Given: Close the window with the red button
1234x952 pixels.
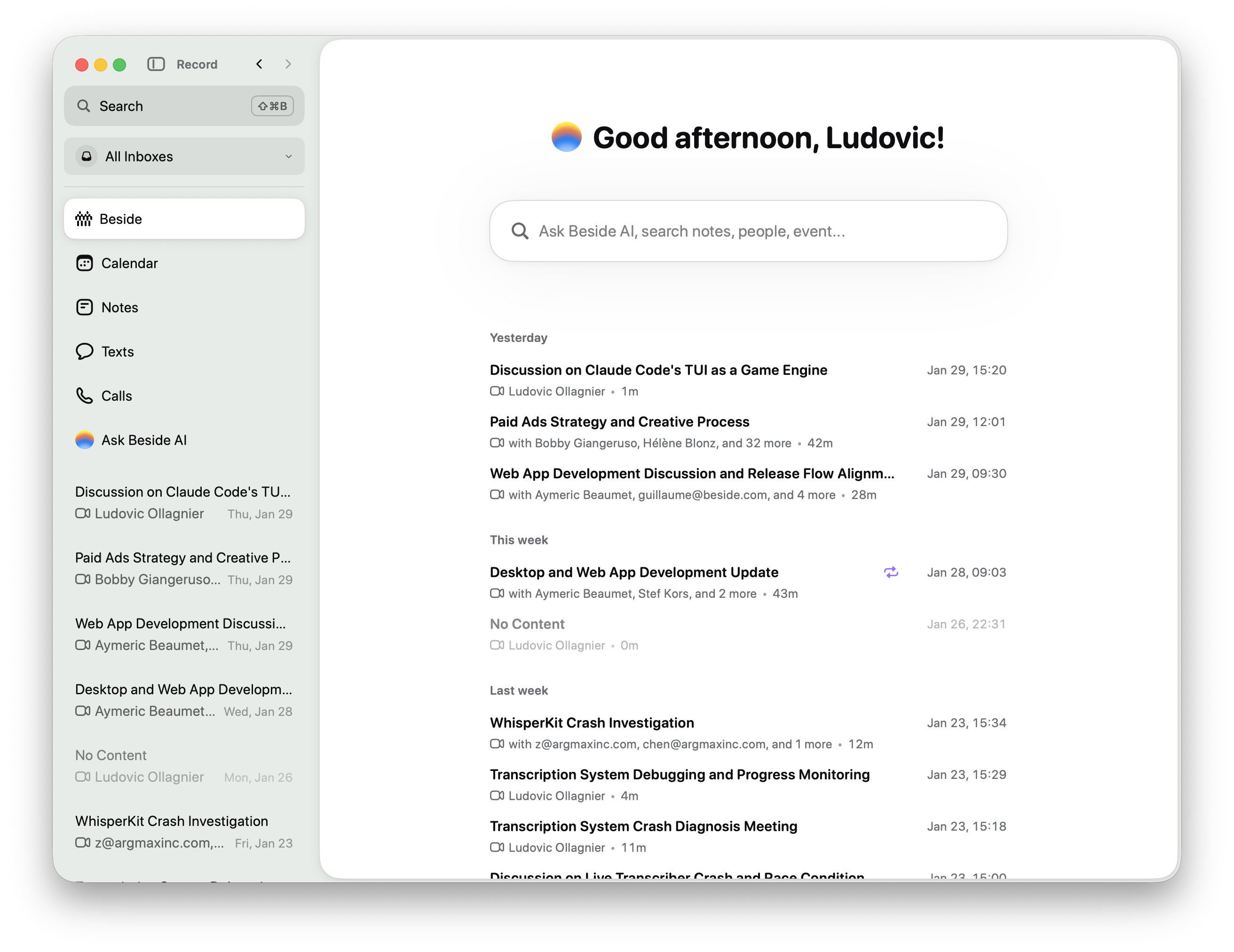Looking at the screenshot, I should coord(82,64).
